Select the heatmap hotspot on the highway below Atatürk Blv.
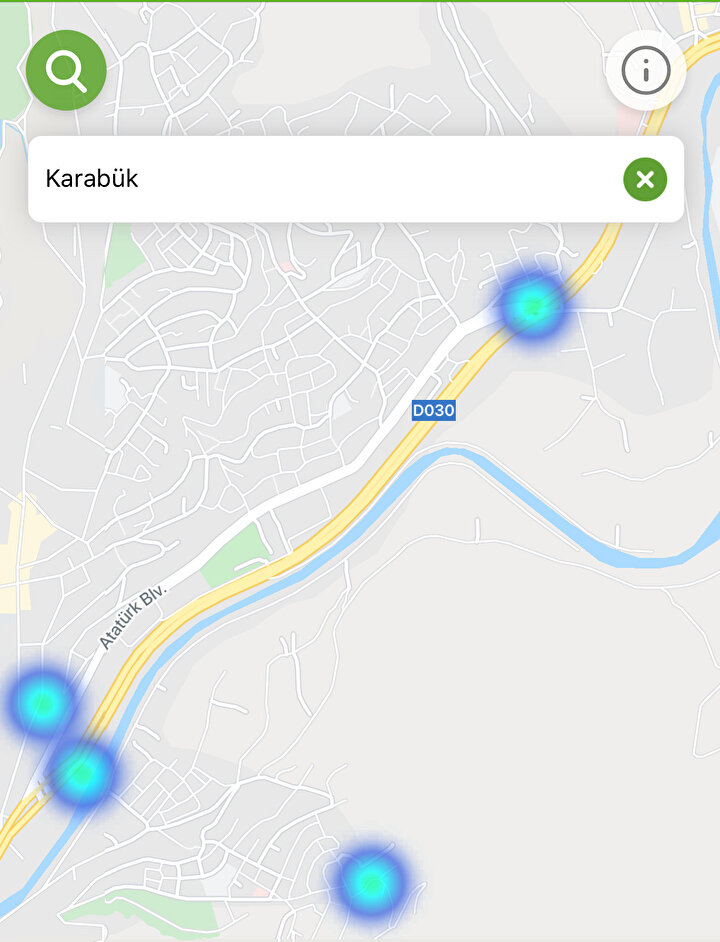Viewport: 720px width, 942px height. point(82,774)
